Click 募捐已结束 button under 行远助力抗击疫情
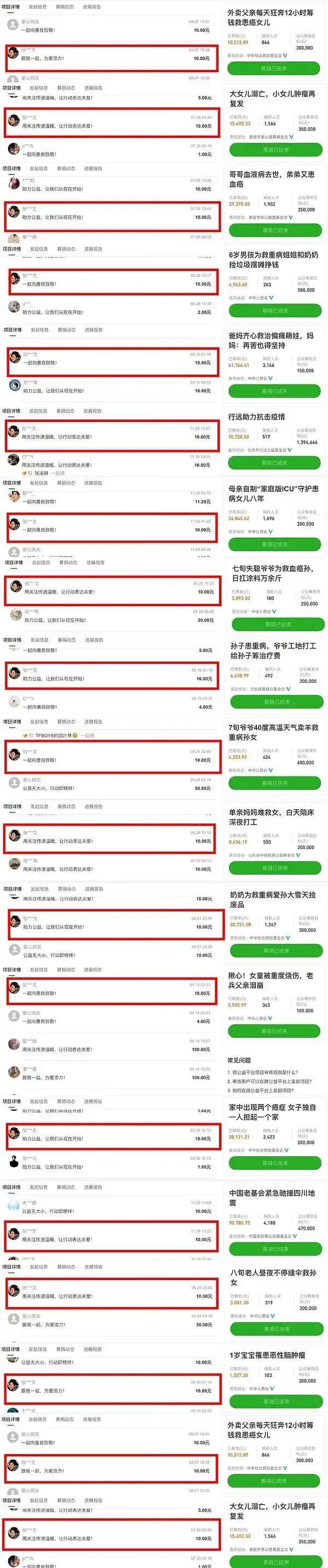 274,463
